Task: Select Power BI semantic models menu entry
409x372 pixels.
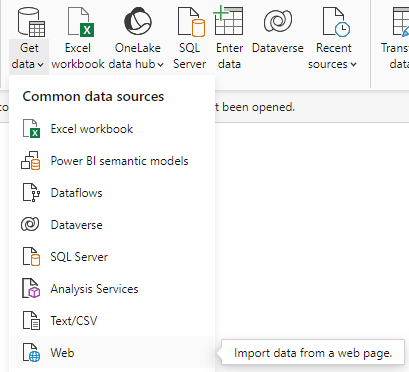Action: pyautogui.click(x=112, y=161)
